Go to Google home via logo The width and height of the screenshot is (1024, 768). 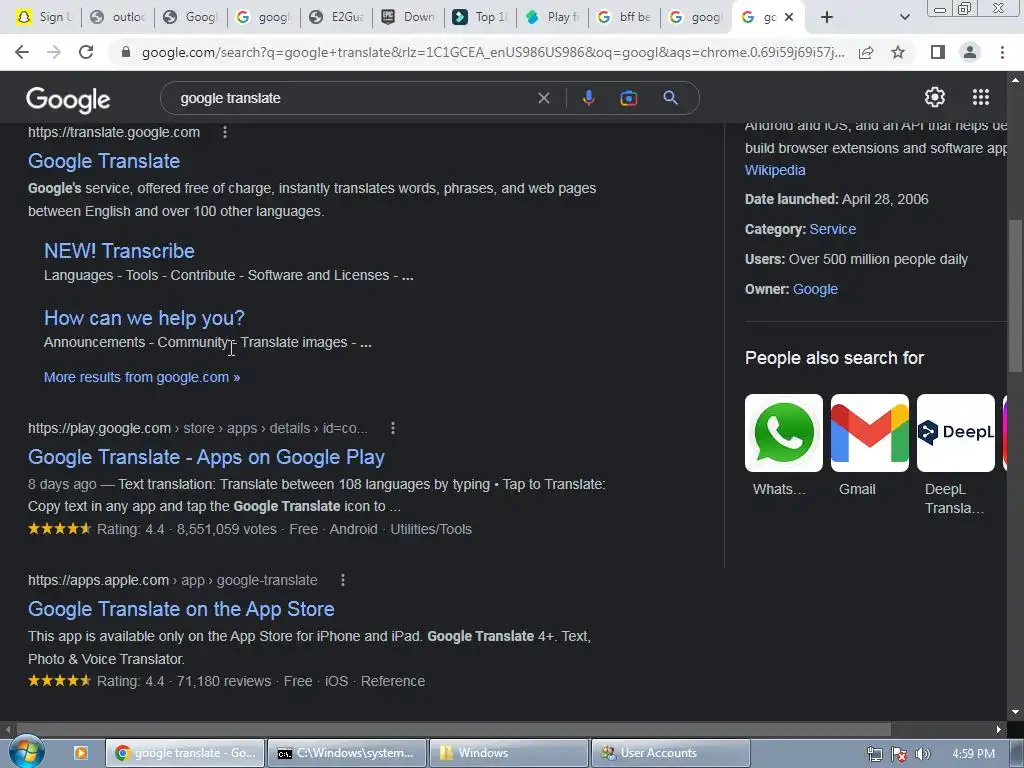[x=68, y=99]
